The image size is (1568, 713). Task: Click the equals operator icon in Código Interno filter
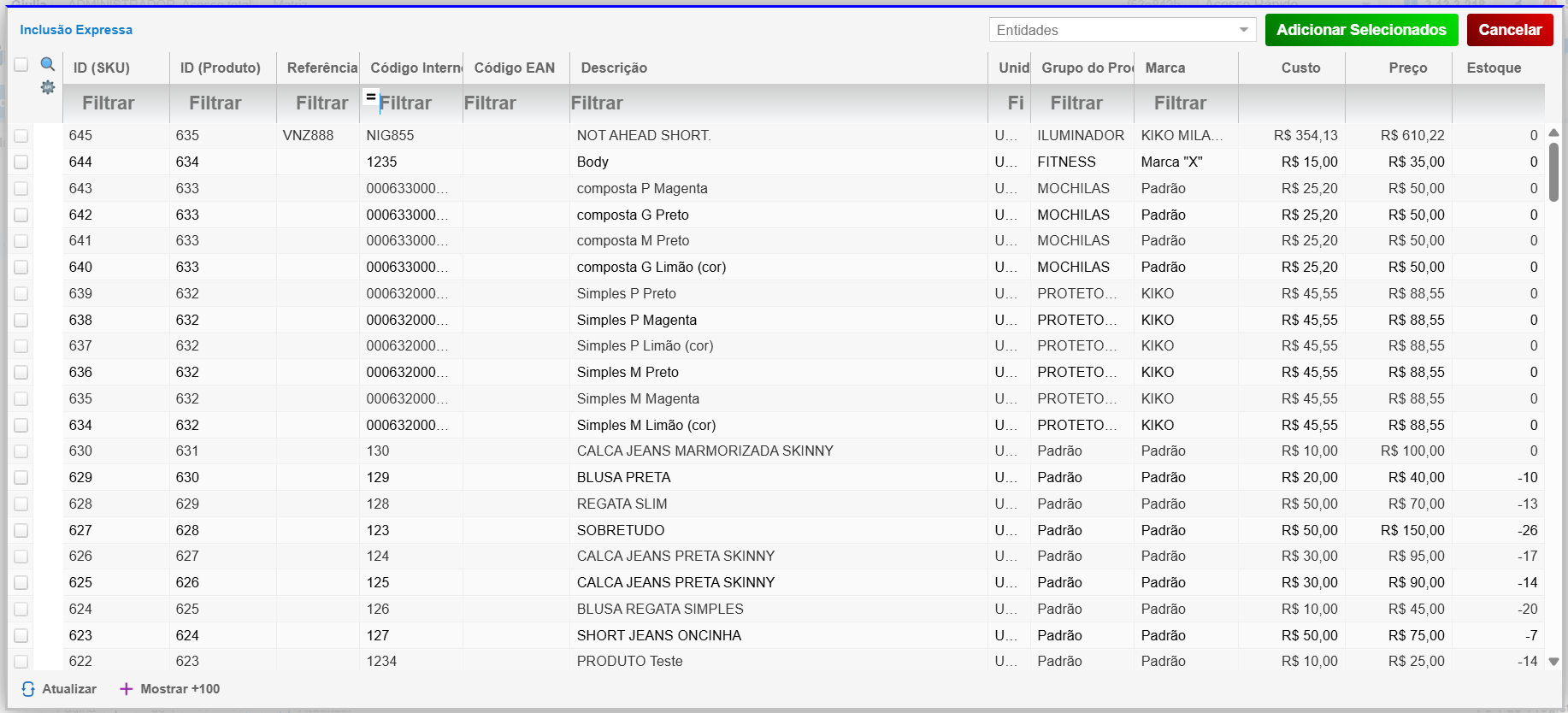(371, 97)
